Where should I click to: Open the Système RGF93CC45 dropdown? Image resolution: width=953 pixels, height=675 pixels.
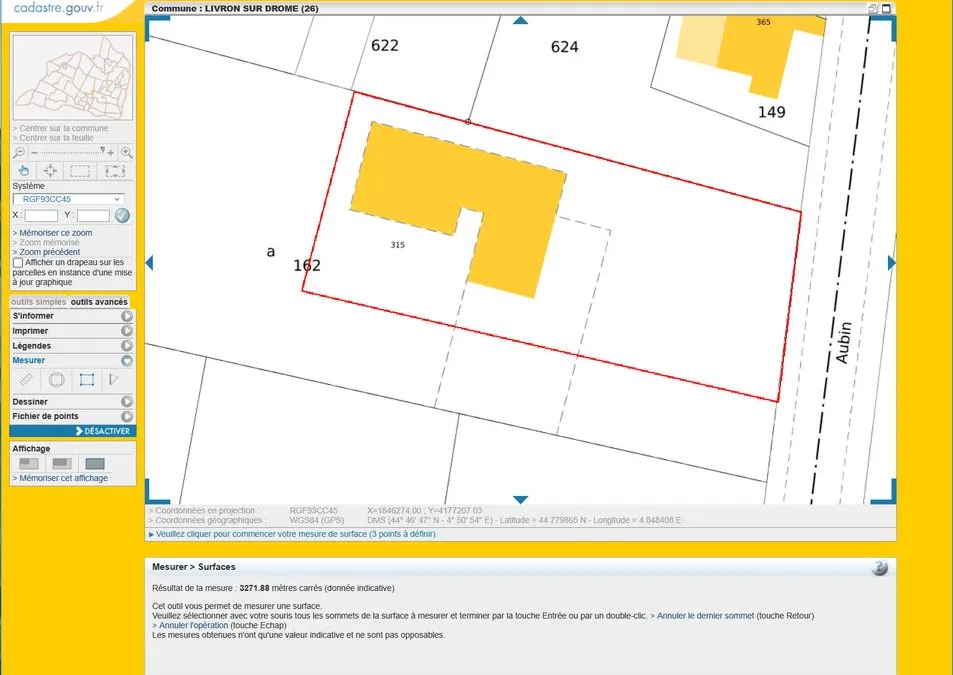[69, 199]
